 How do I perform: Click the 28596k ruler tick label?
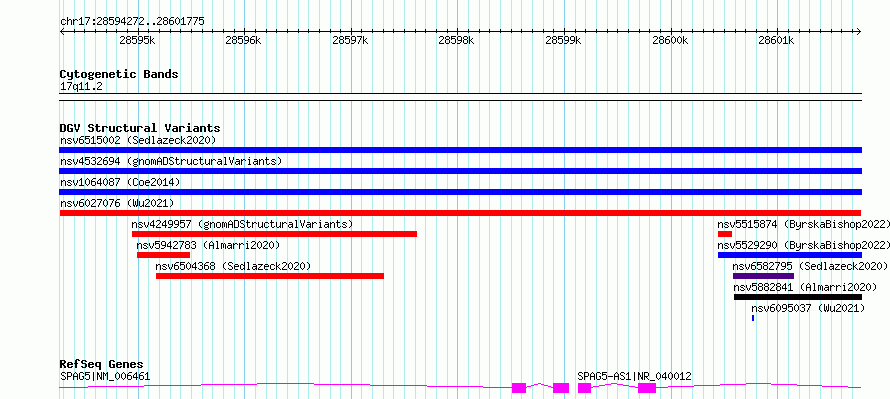coord(244,40)
